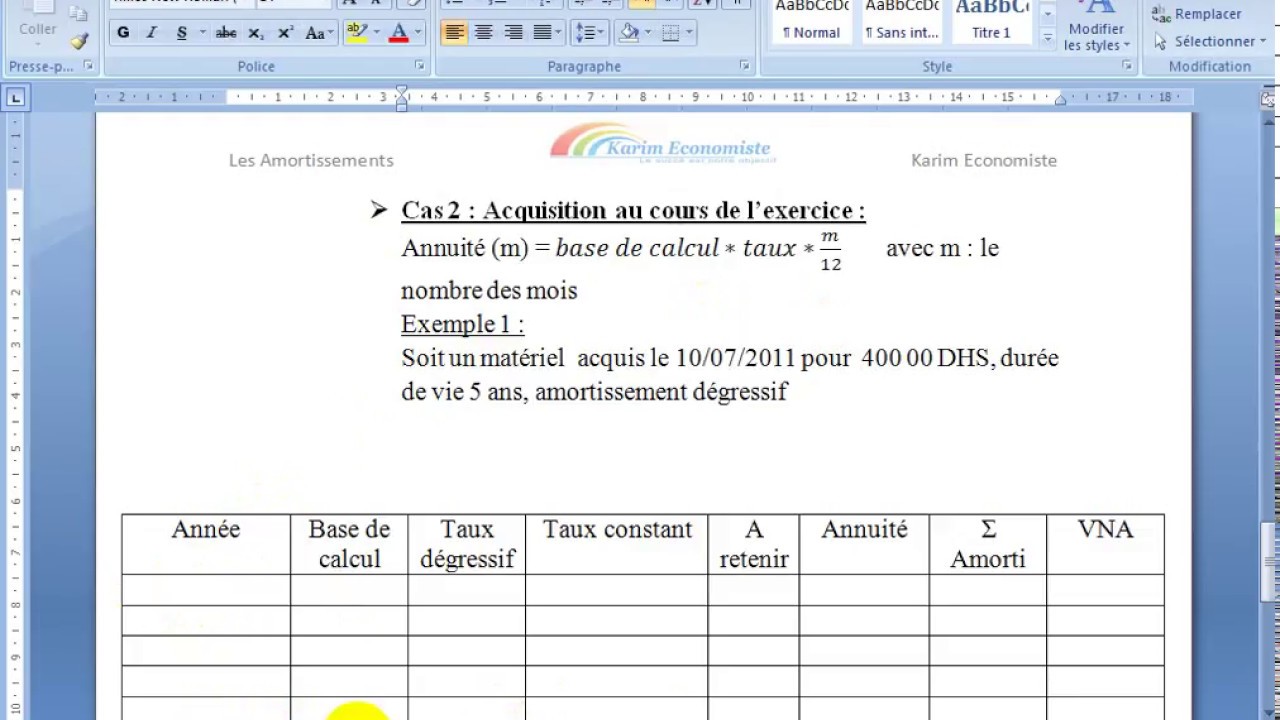Open shading color dropdown arrow
The image size is (1280, 720).
[x=648, y=33]
